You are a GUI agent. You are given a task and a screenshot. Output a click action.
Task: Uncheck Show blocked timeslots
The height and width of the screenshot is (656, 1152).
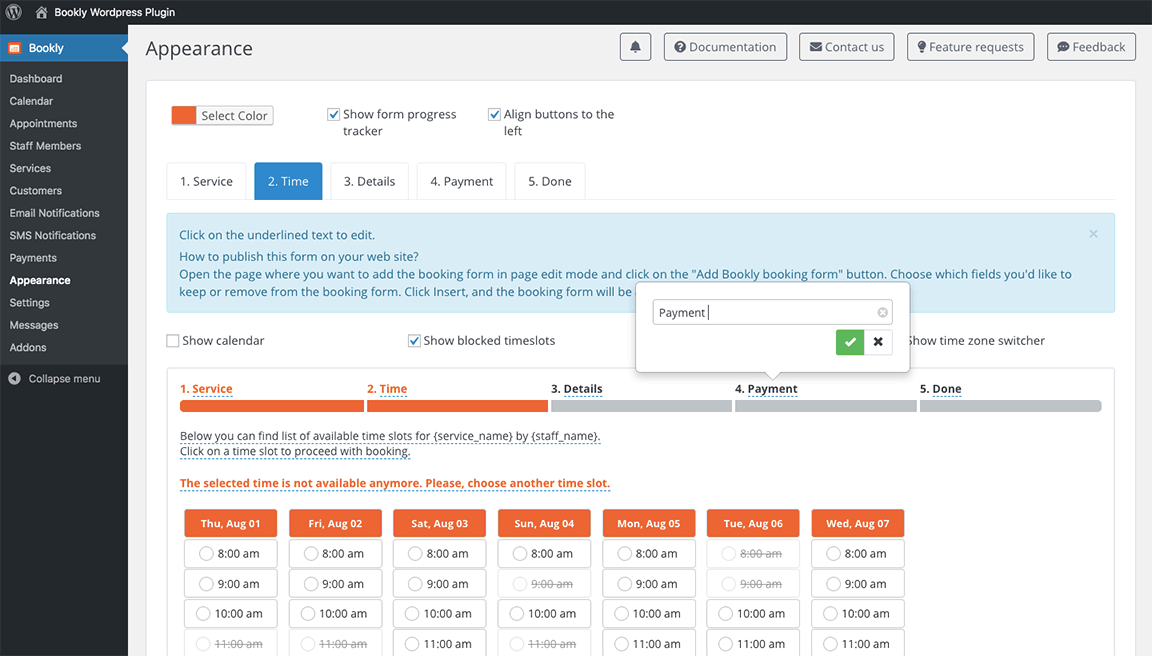point(414,341)
